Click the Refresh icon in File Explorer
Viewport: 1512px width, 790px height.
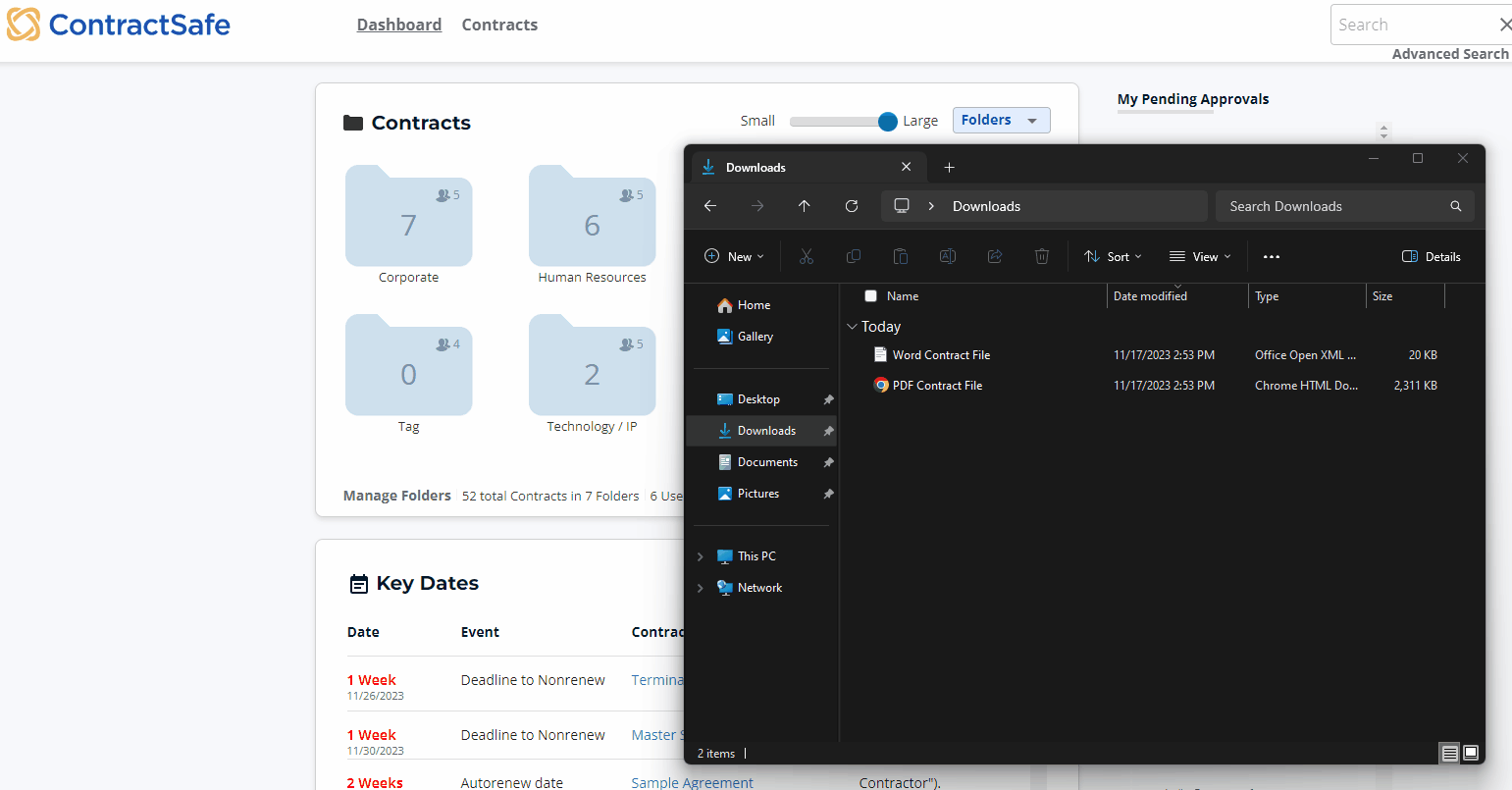coord(852,206)
